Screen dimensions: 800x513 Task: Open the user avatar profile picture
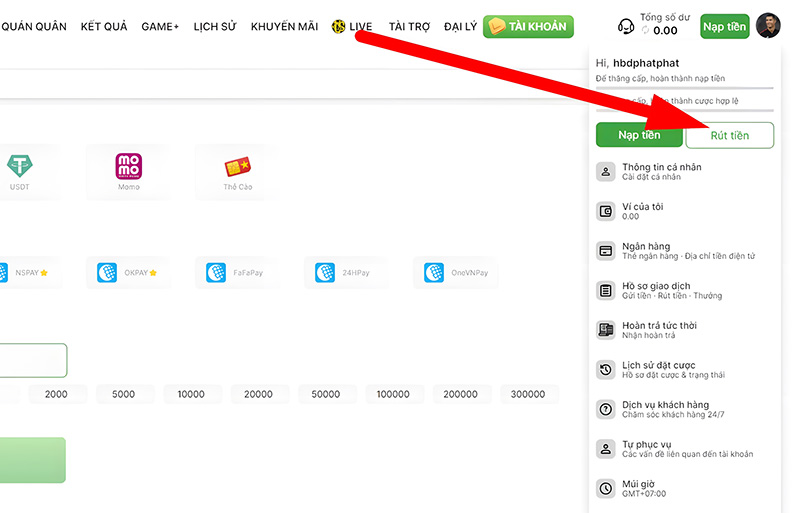pyautogui.click(x=768, y=26)
